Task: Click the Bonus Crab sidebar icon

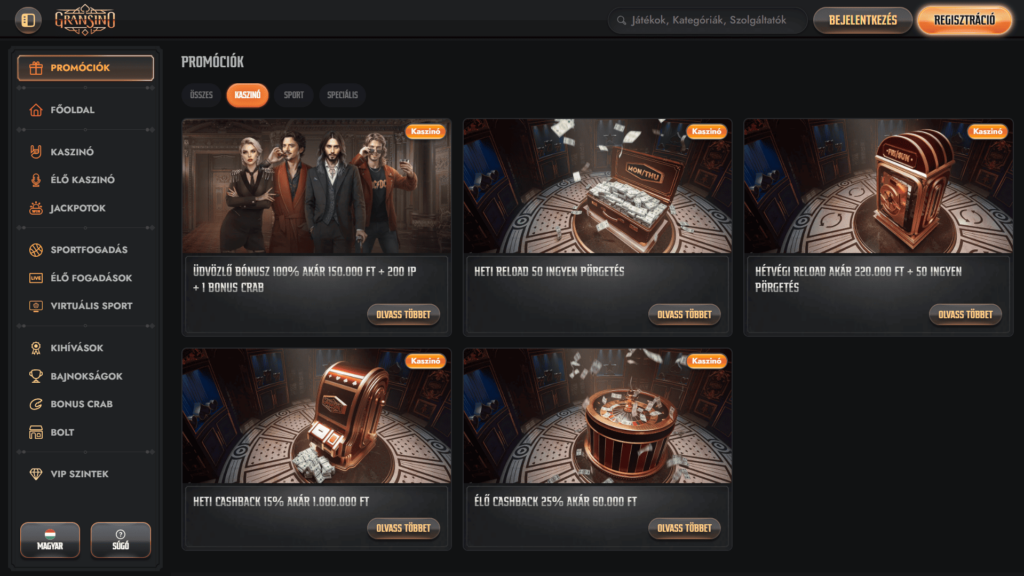Action: pyautogui.click(x=36, y=404)
